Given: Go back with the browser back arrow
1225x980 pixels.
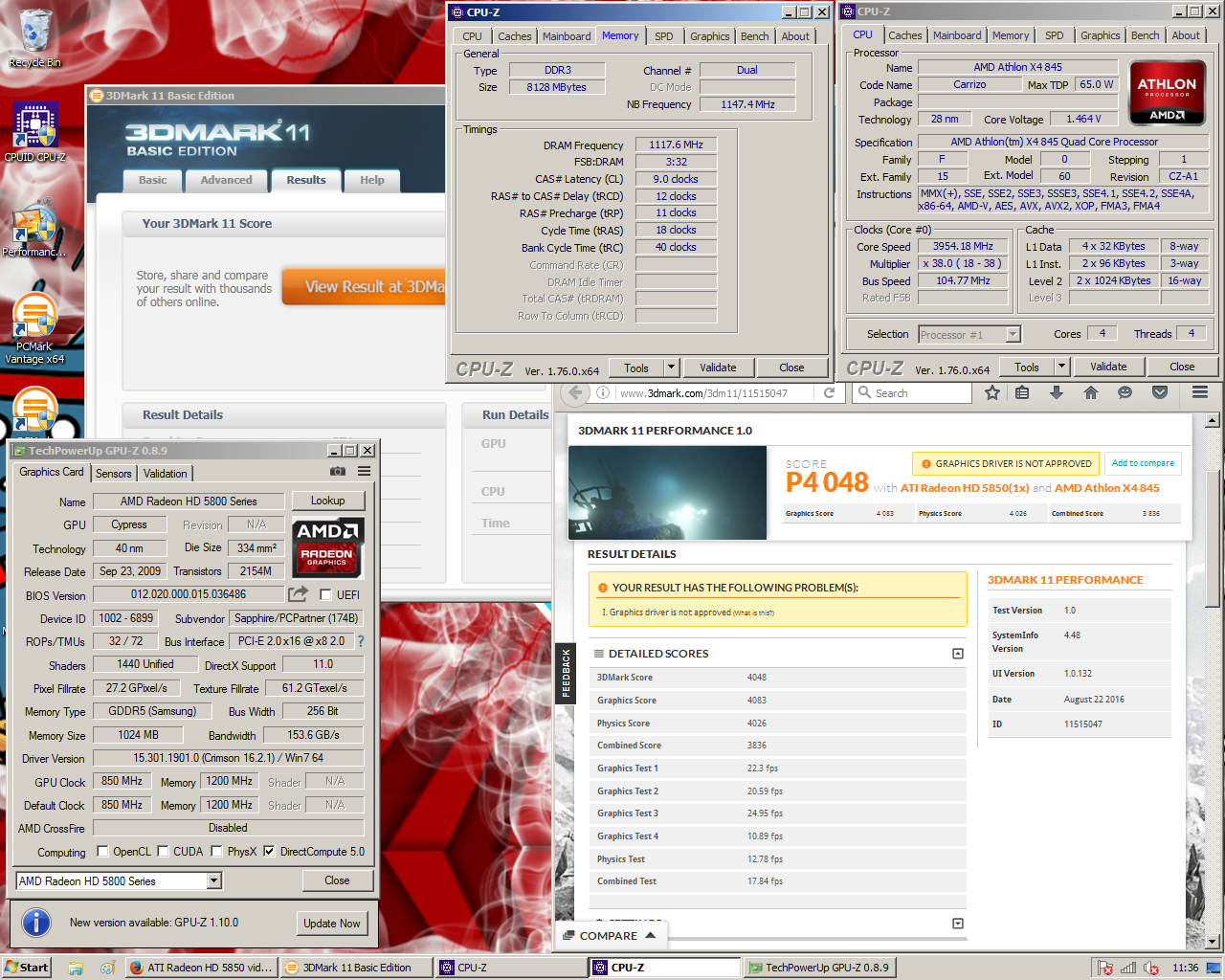Looking at the screenshot, I should (575, 392).
